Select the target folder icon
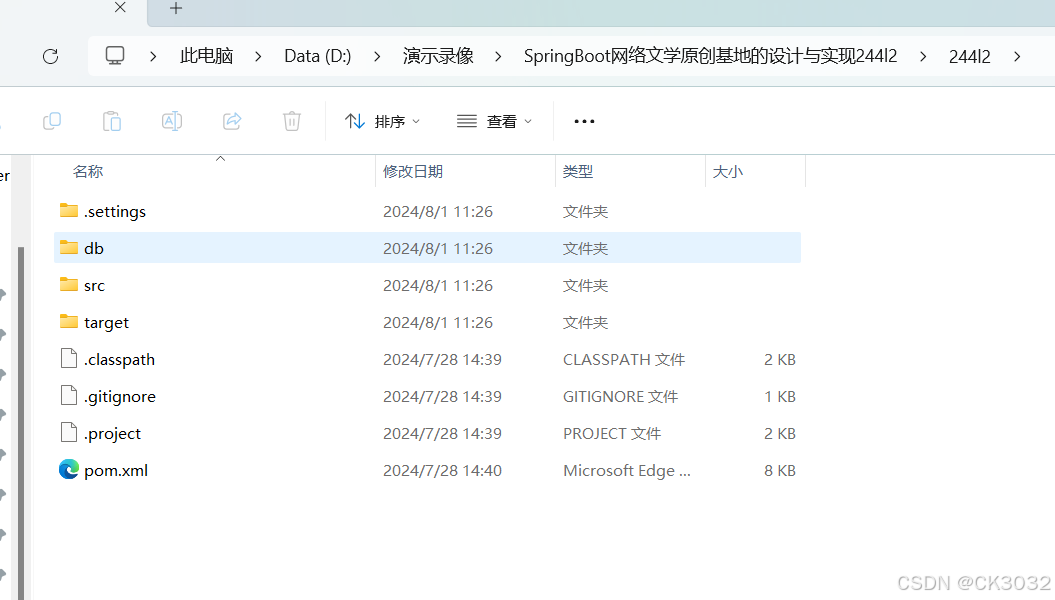This screenshot has height=600, width=1055. 69,322
